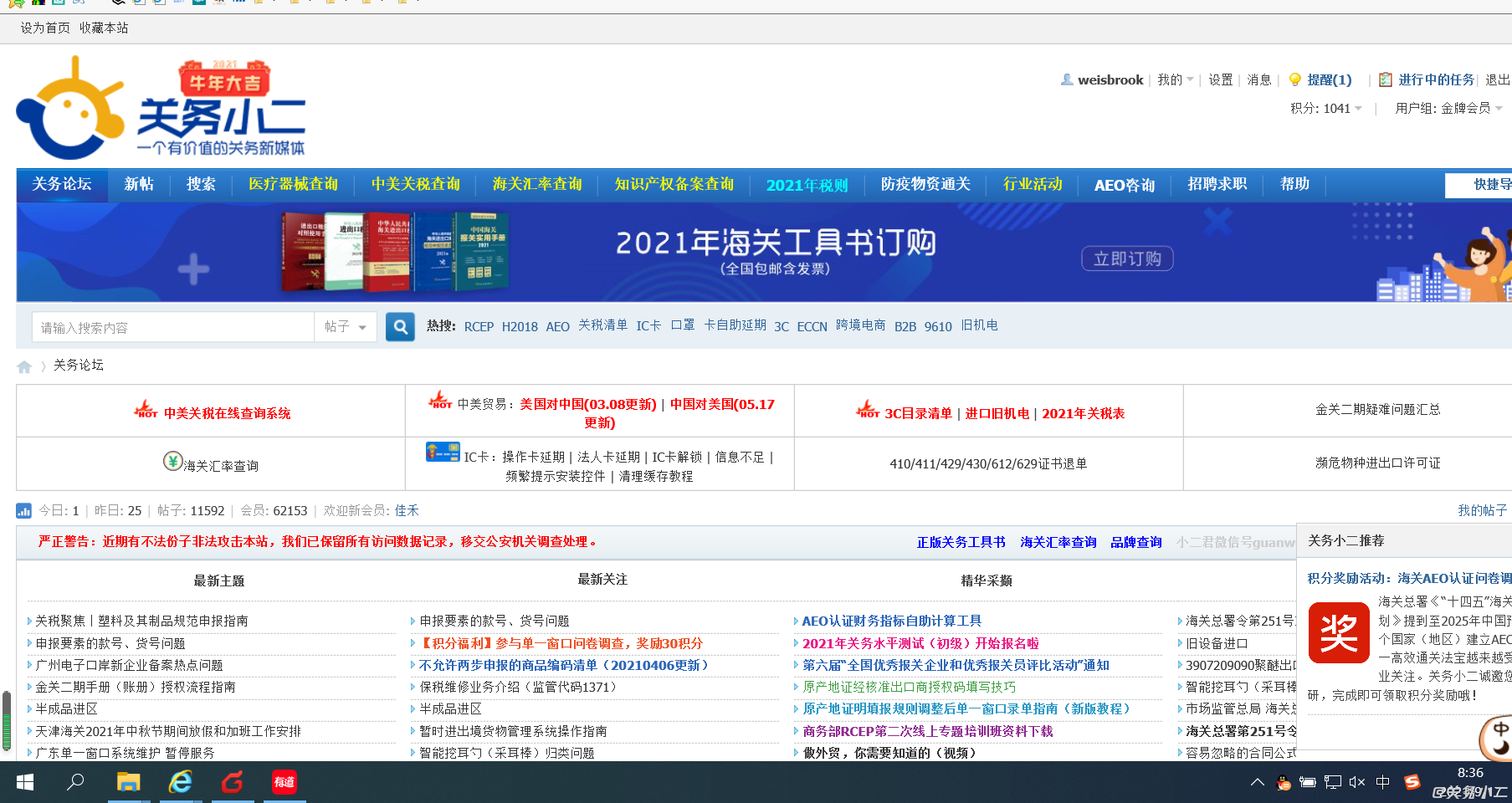Open 防疫物资通关 in navigation

pos(925,184)
